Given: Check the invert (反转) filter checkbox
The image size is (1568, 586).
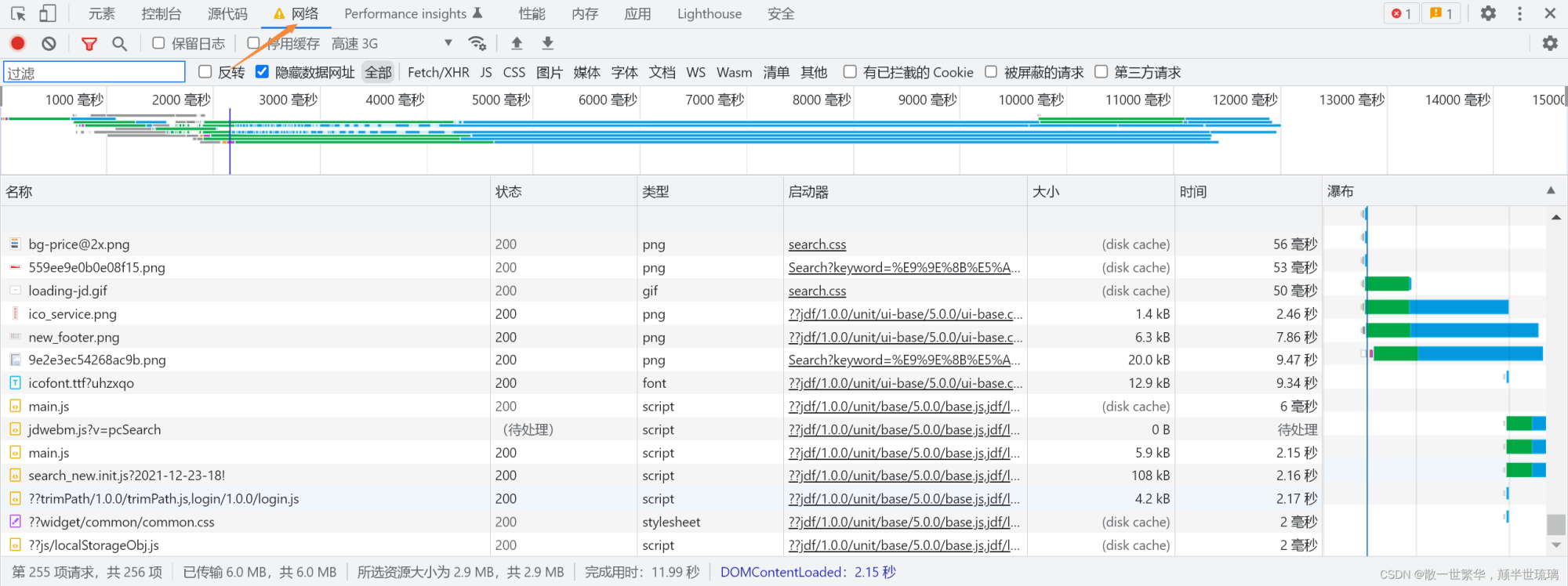Looking at the screenshot, I should tap(205, 72).
